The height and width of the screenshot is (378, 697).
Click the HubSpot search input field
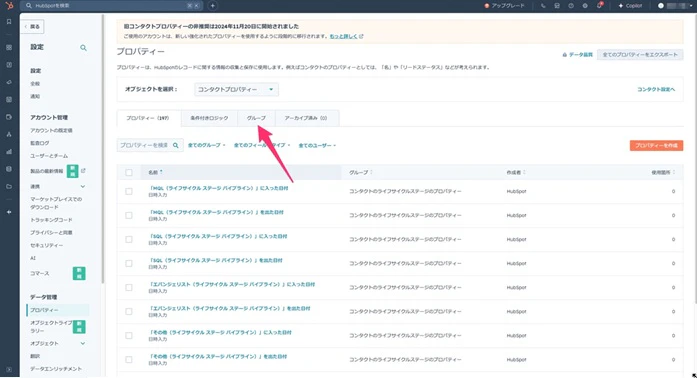point(111,6)
